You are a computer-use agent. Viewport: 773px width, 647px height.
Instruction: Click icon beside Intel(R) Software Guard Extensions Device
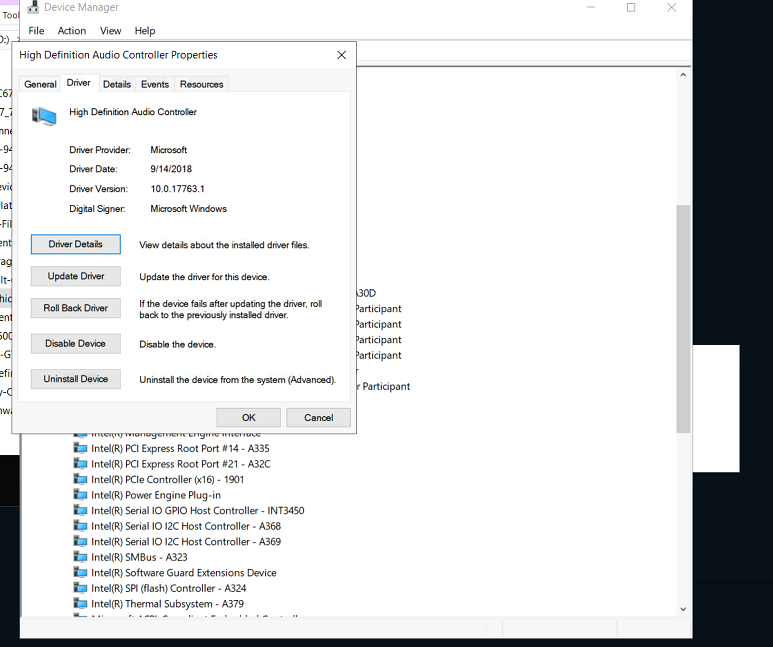80,572
